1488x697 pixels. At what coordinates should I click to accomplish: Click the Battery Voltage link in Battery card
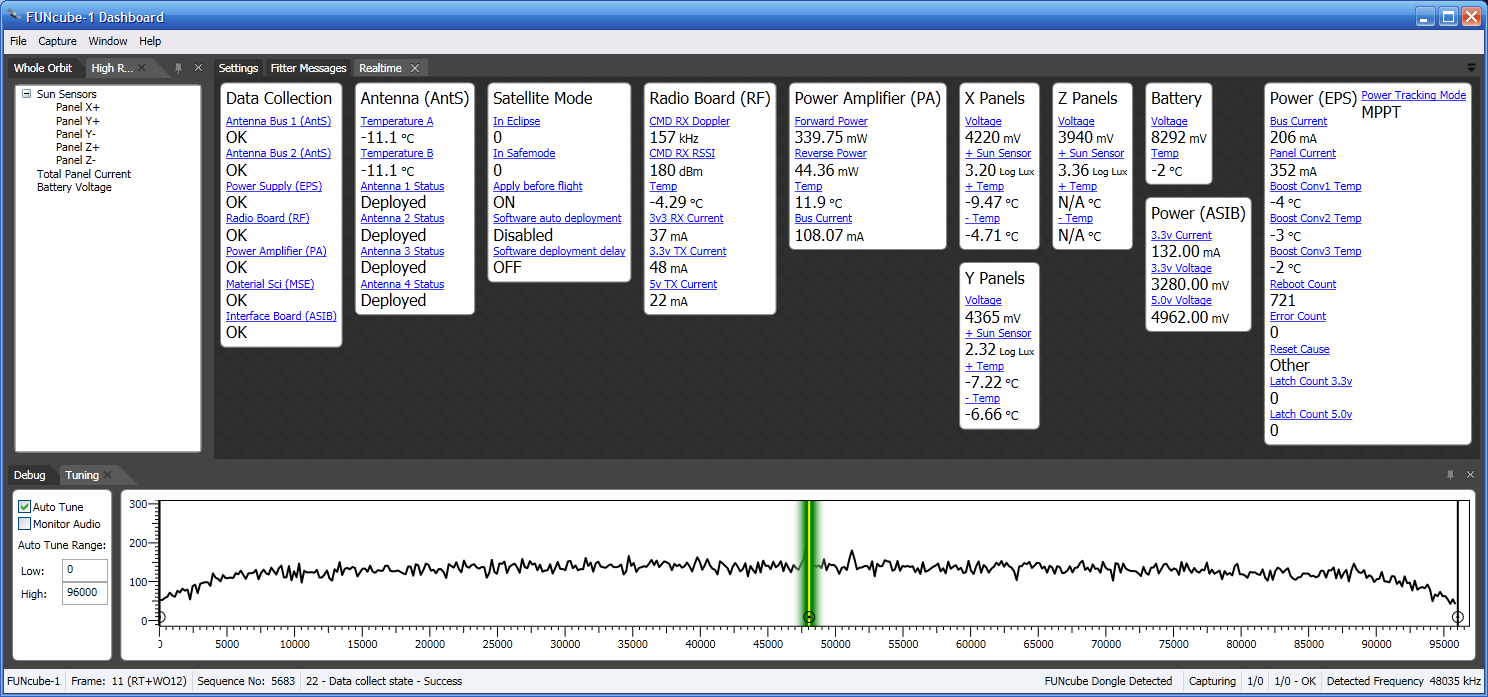click(1169, 121)
